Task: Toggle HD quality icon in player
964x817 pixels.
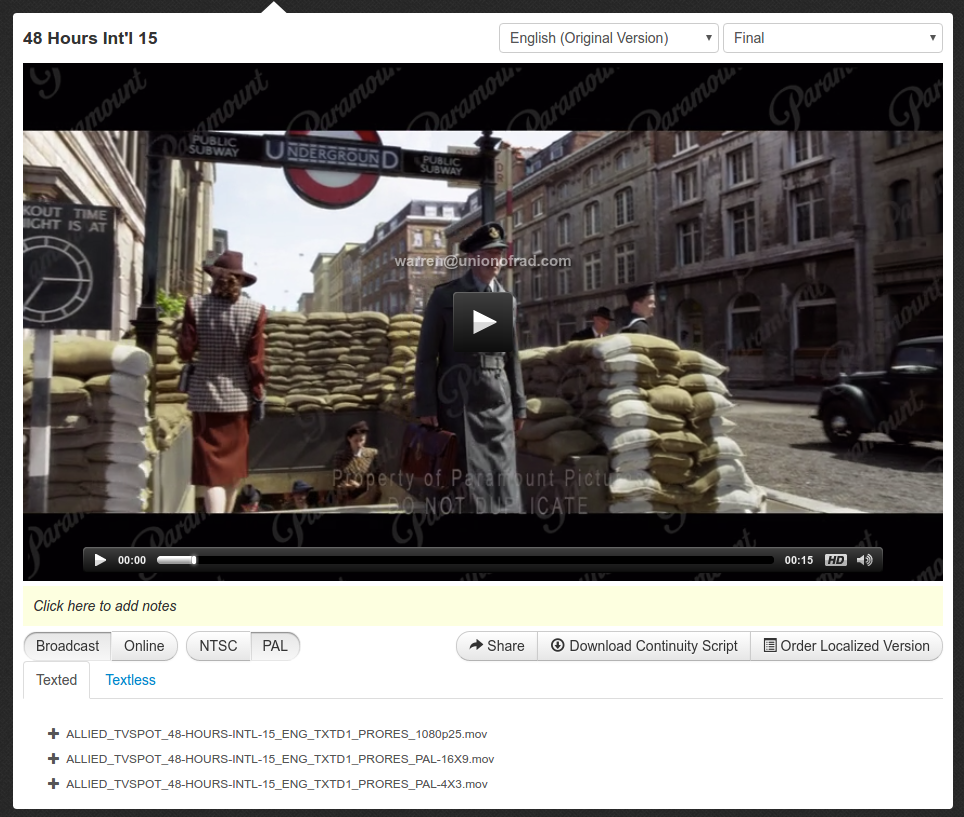Action: pyautogui.click(x=836, y=560)
